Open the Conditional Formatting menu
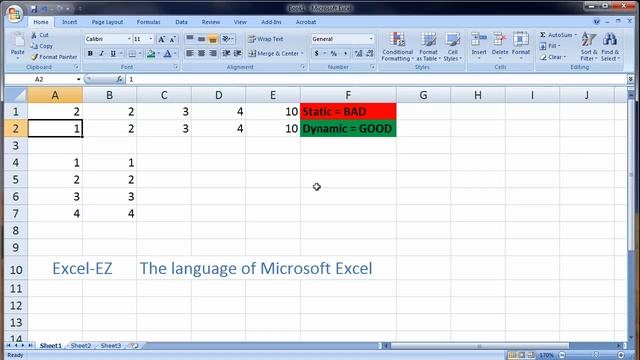 [x=397, y=47]
